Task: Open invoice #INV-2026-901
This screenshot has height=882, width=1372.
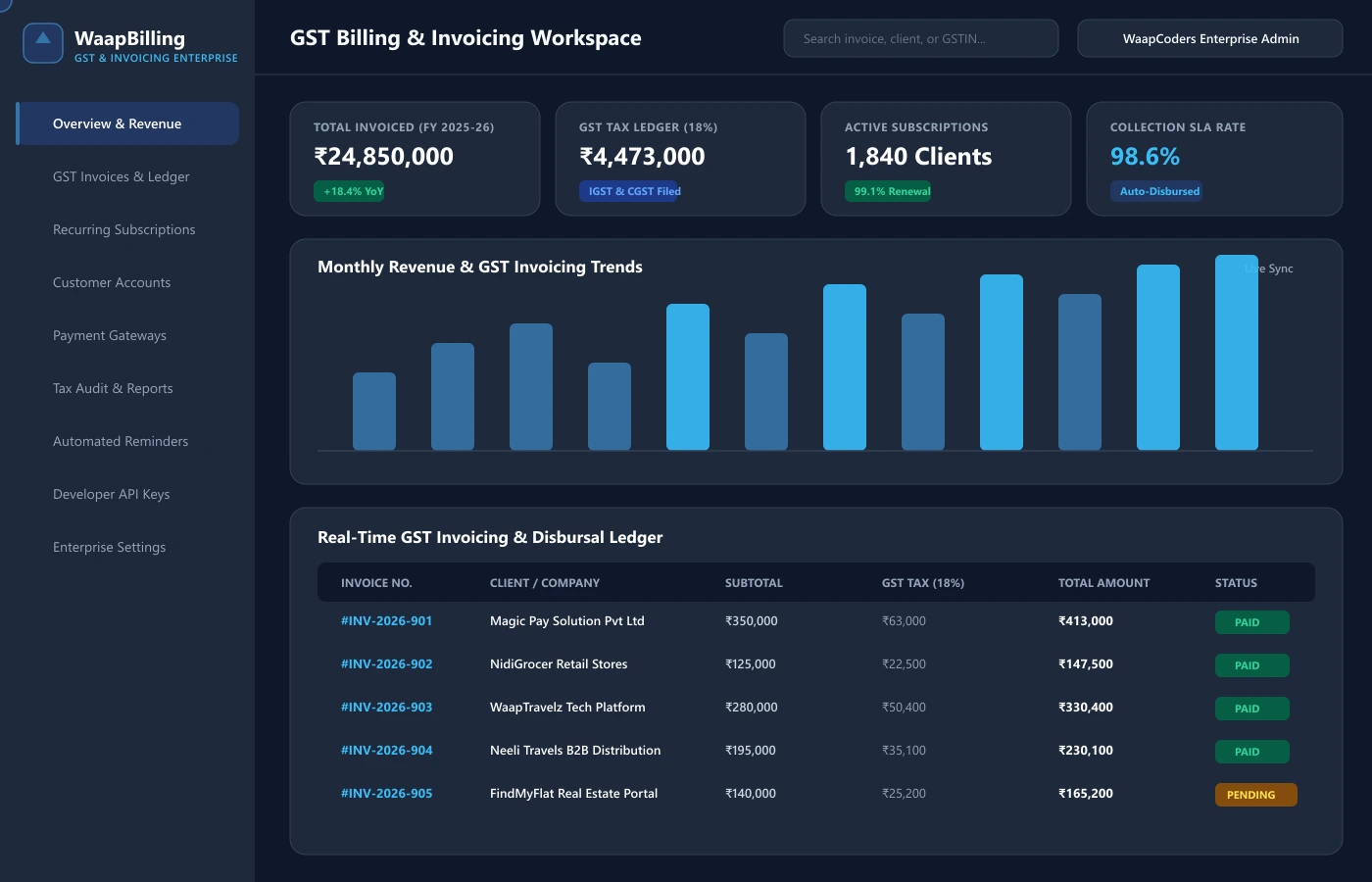Action: click(386, 620)
